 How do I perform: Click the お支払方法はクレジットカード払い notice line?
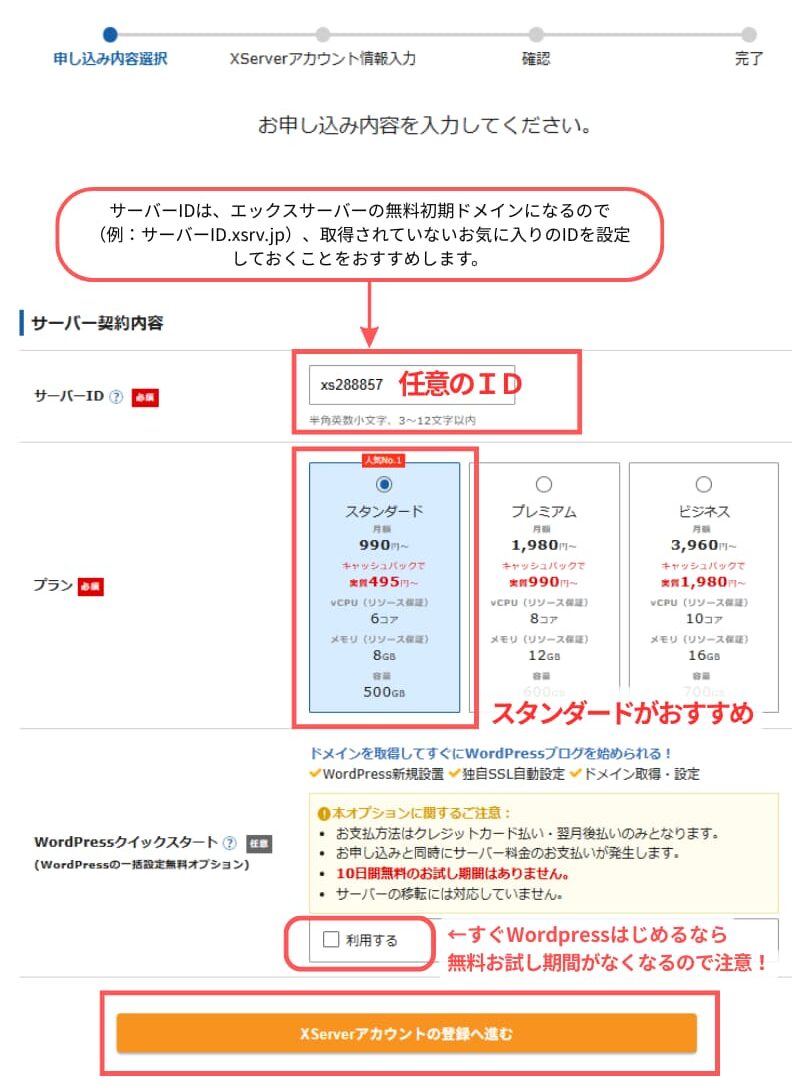coord(528,833)
